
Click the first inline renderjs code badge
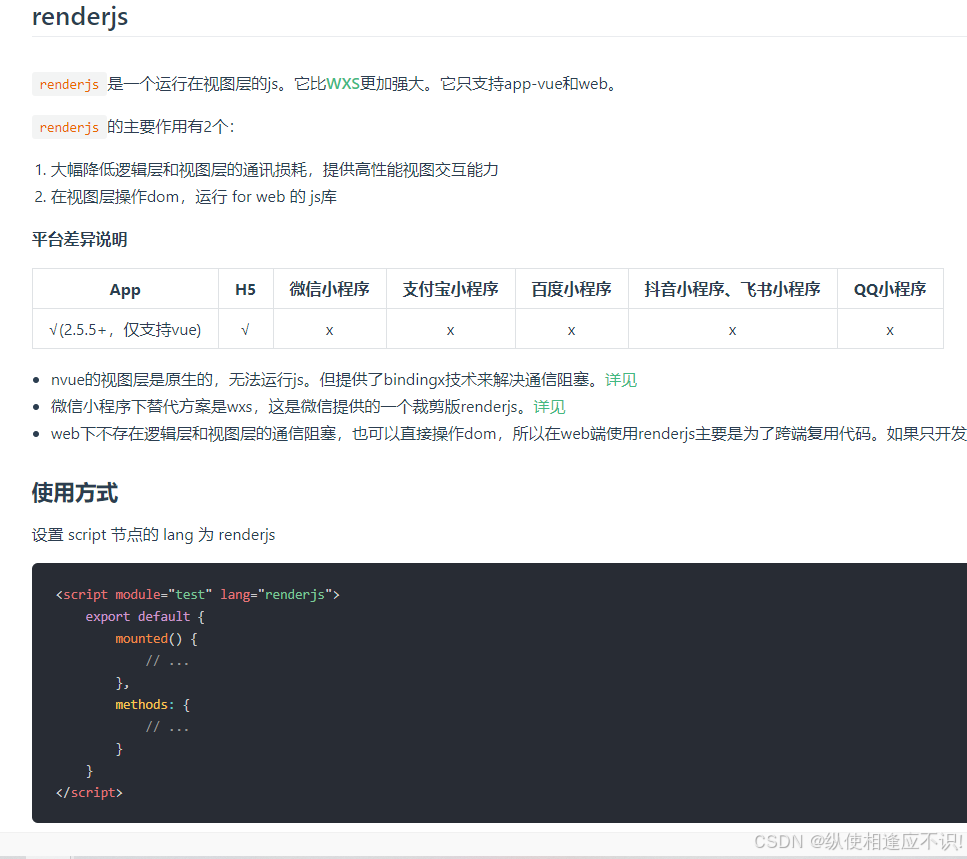[x=67, y=84]
